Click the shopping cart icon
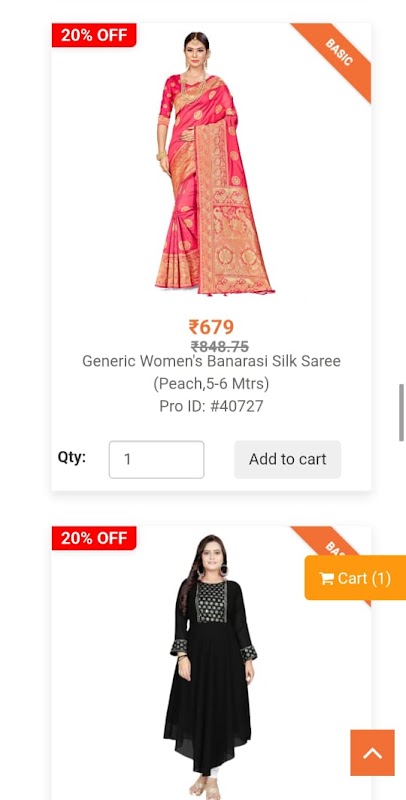 click(326, 579)
